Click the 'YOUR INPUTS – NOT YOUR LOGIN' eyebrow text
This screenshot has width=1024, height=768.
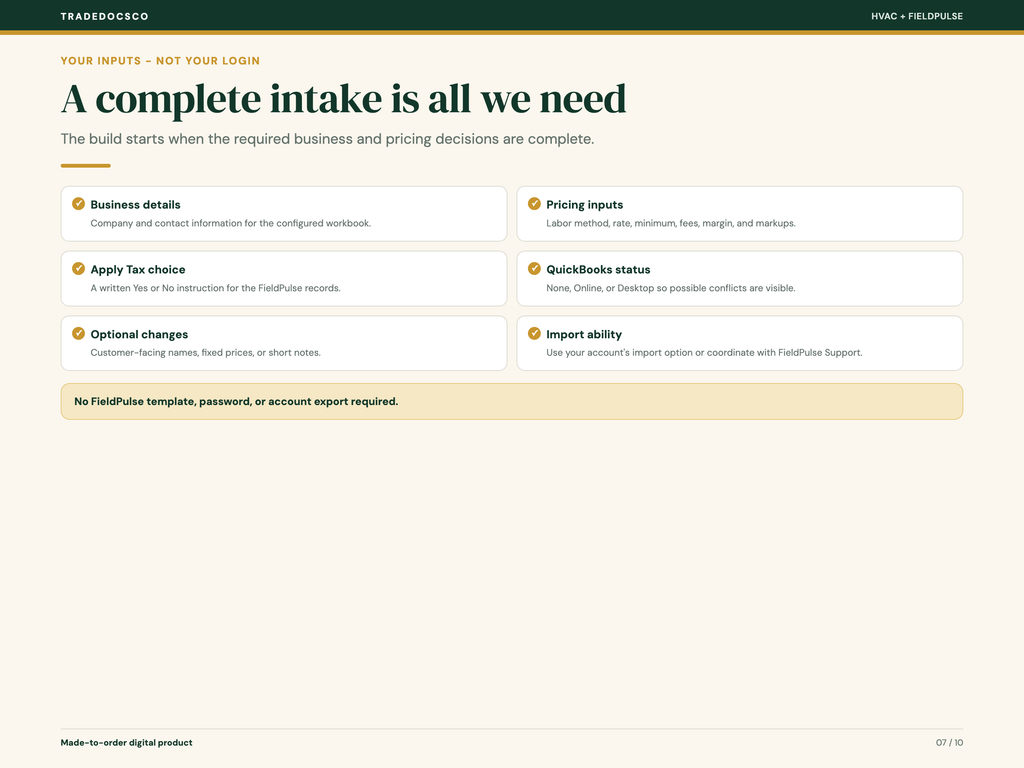click(160, 61)
